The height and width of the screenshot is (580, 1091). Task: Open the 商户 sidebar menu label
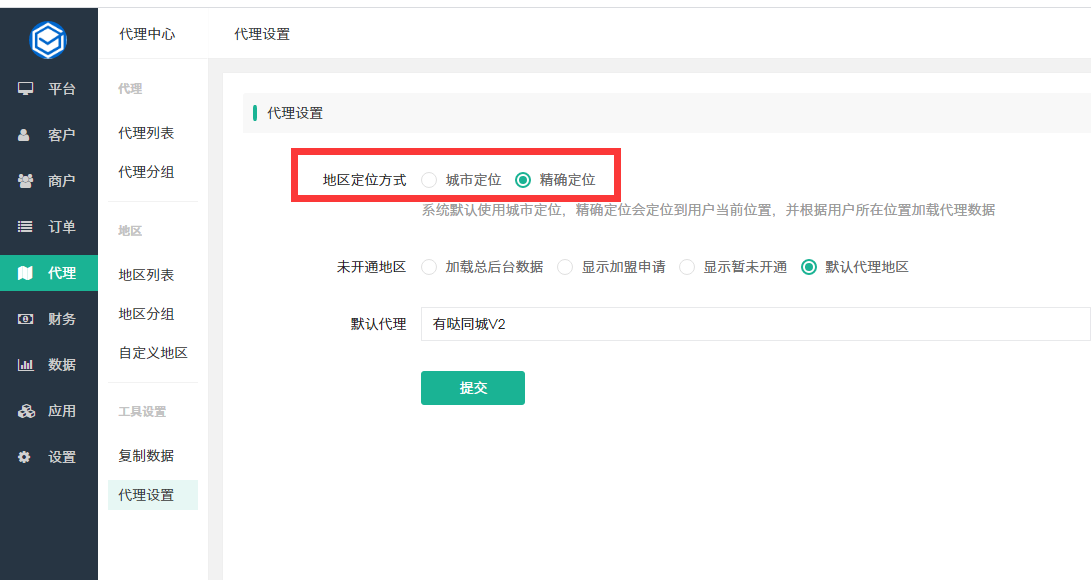pos(62,181)
